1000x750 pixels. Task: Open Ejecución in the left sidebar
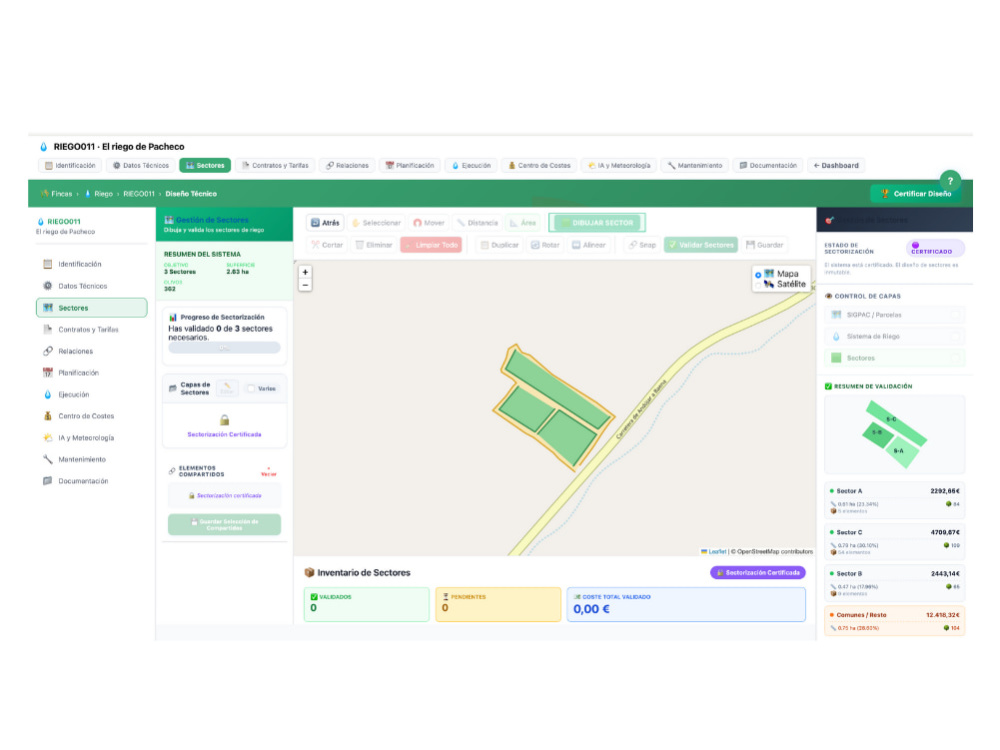tap(91, 394)
